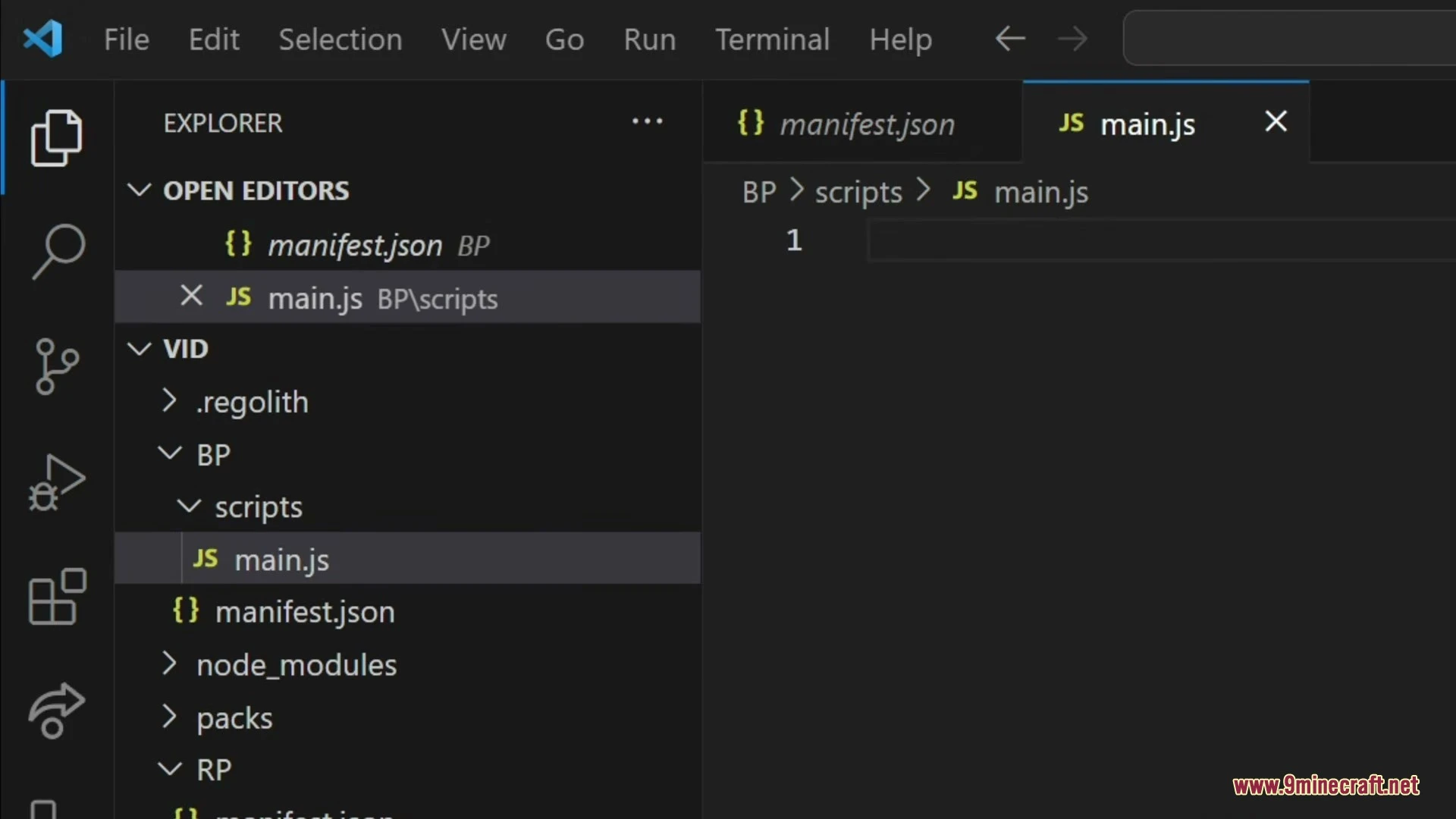Screen dimensions: 1456x819
Task: Select main.js file under scripts folder
Action: pos(407,558)
